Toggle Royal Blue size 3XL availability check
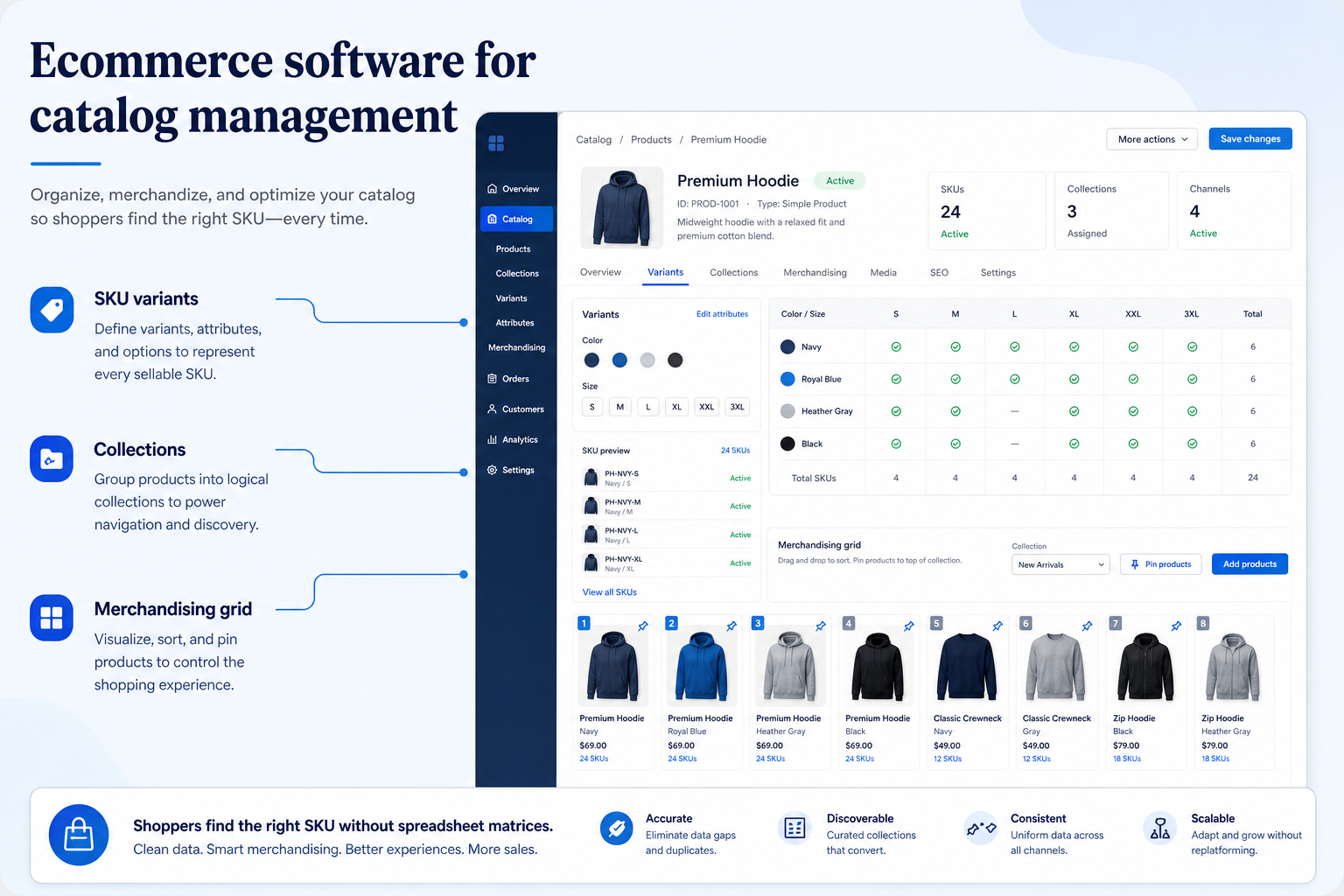The width and height of the screenshot is (1344, 896). [x=1193, y=379]
